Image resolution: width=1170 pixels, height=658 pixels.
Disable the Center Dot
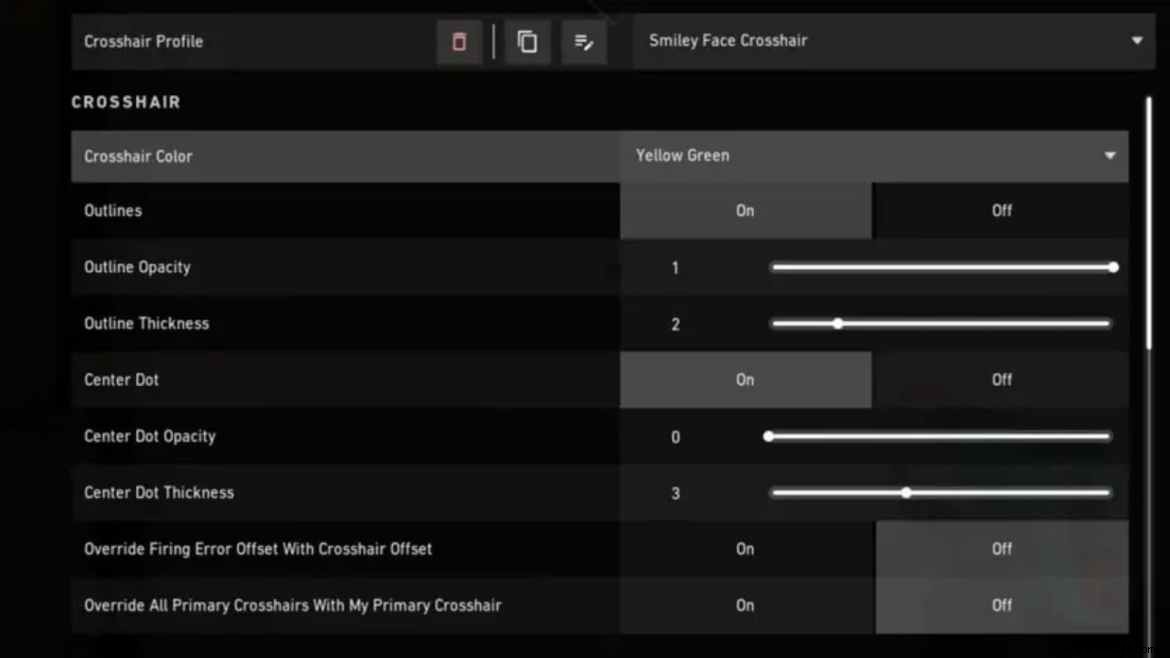pos(1001,379)
